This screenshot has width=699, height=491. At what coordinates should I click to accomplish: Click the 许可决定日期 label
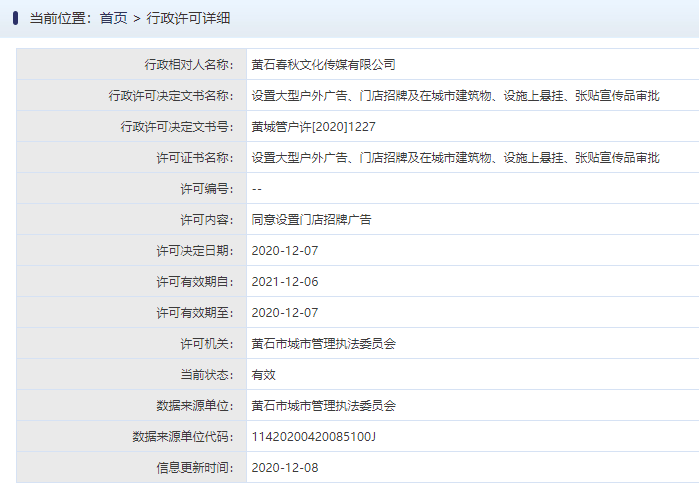[195, 251]
